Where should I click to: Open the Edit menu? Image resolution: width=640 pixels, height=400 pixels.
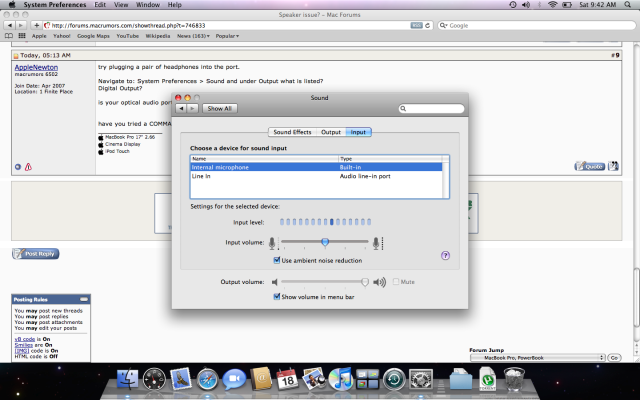click(x=100, y=4)
